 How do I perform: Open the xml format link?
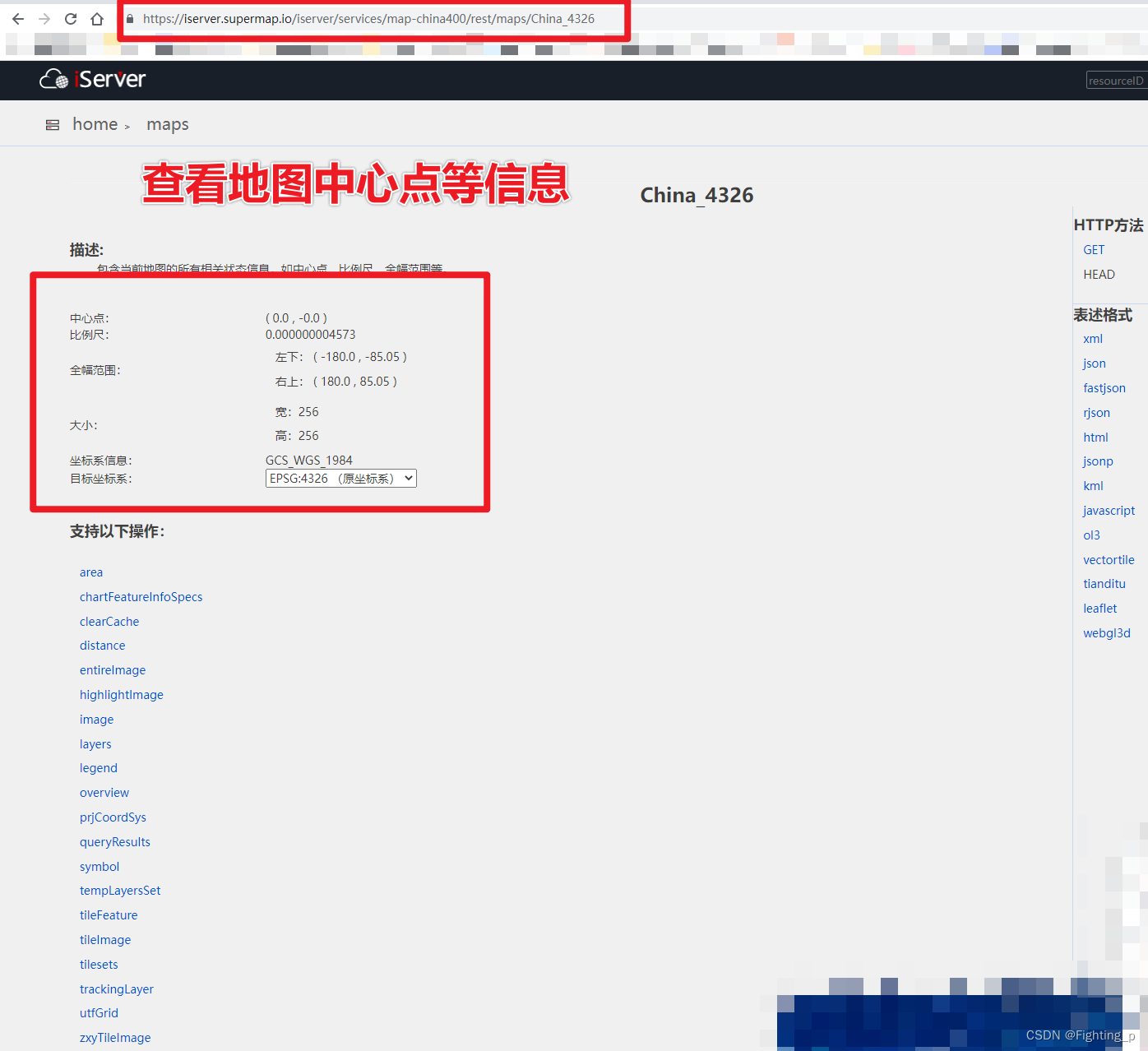[1093, 339]
